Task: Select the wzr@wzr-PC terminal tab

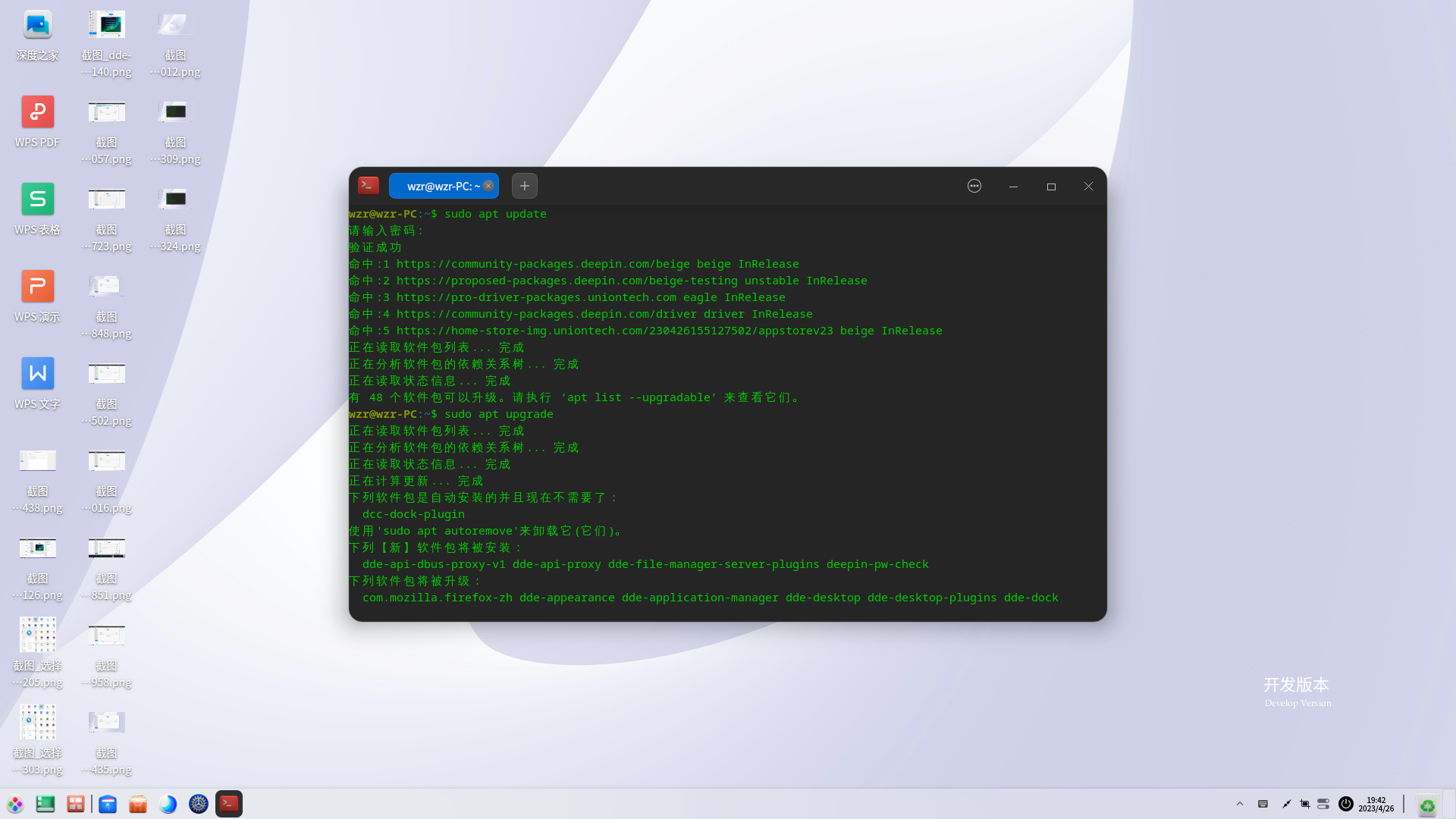Action: click(444, 186)
